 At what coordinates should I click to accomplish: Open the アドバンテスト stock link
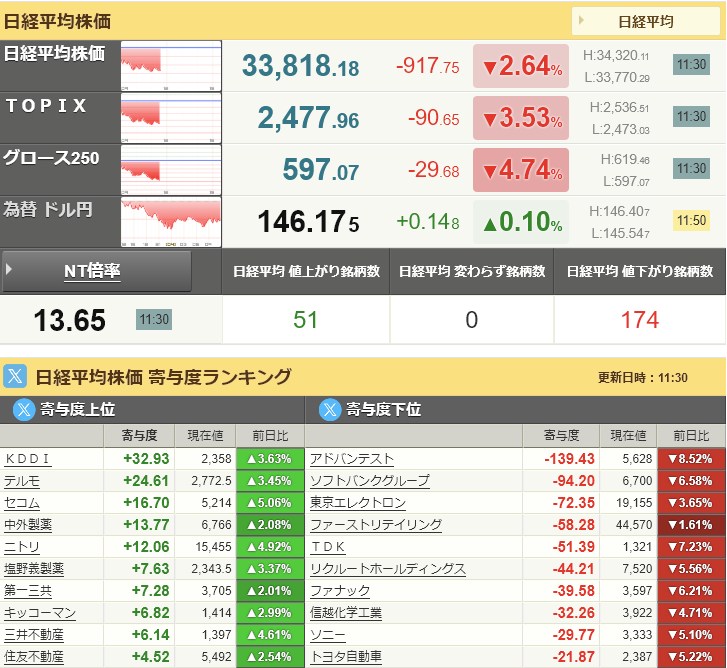pos(352,459)
